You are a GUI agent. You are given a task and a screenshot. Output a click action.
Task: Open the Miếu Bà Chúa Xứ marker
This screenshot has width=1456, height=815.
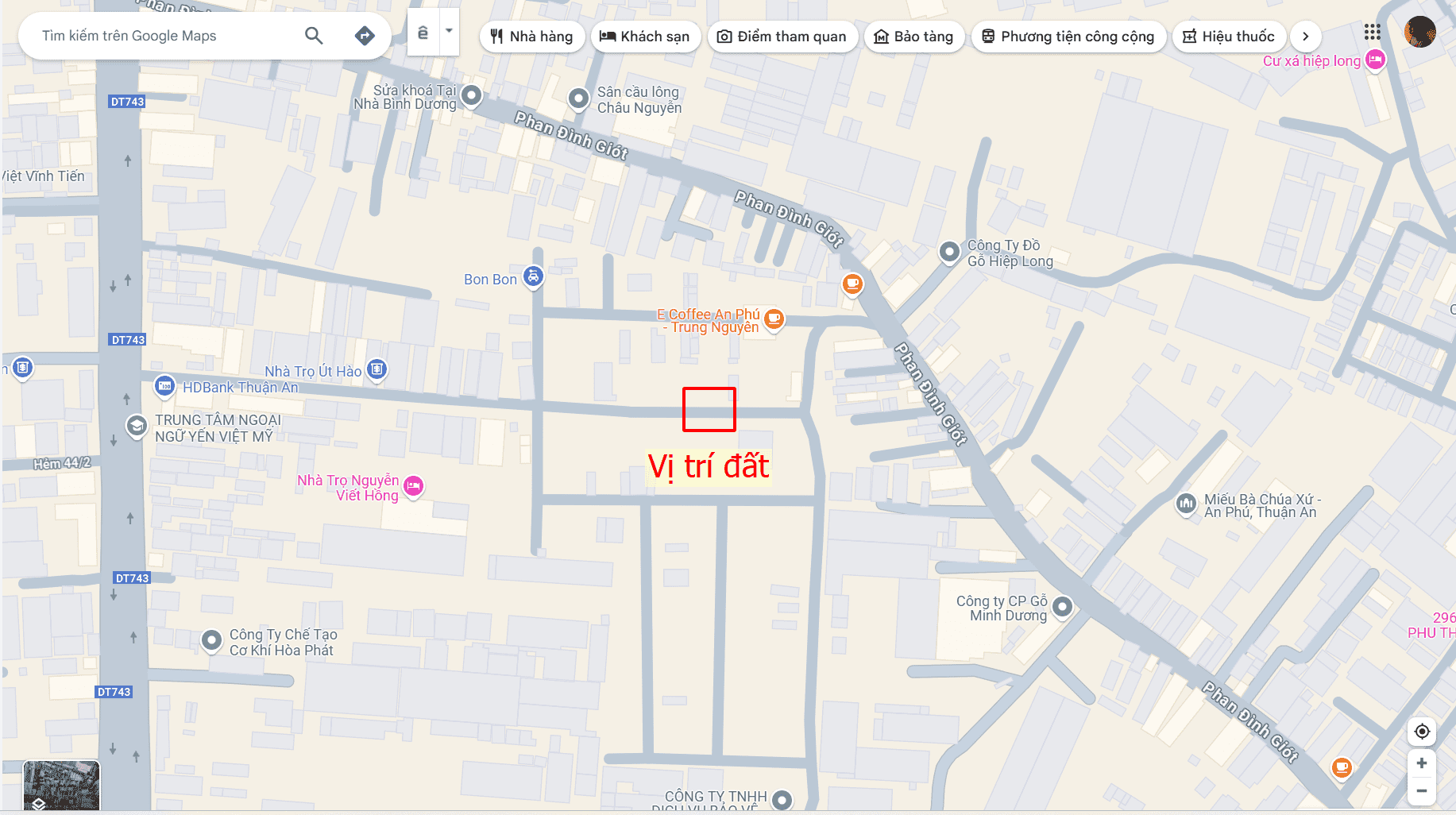(1186, 504)
